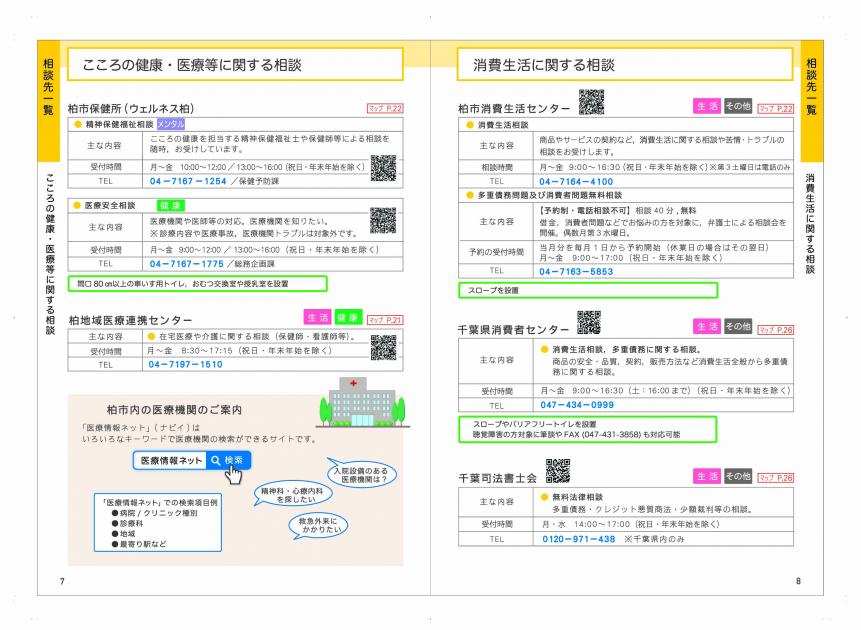
Task: Open マップ P.26 link for 千葉司法書士会
Action: [775, 478]
